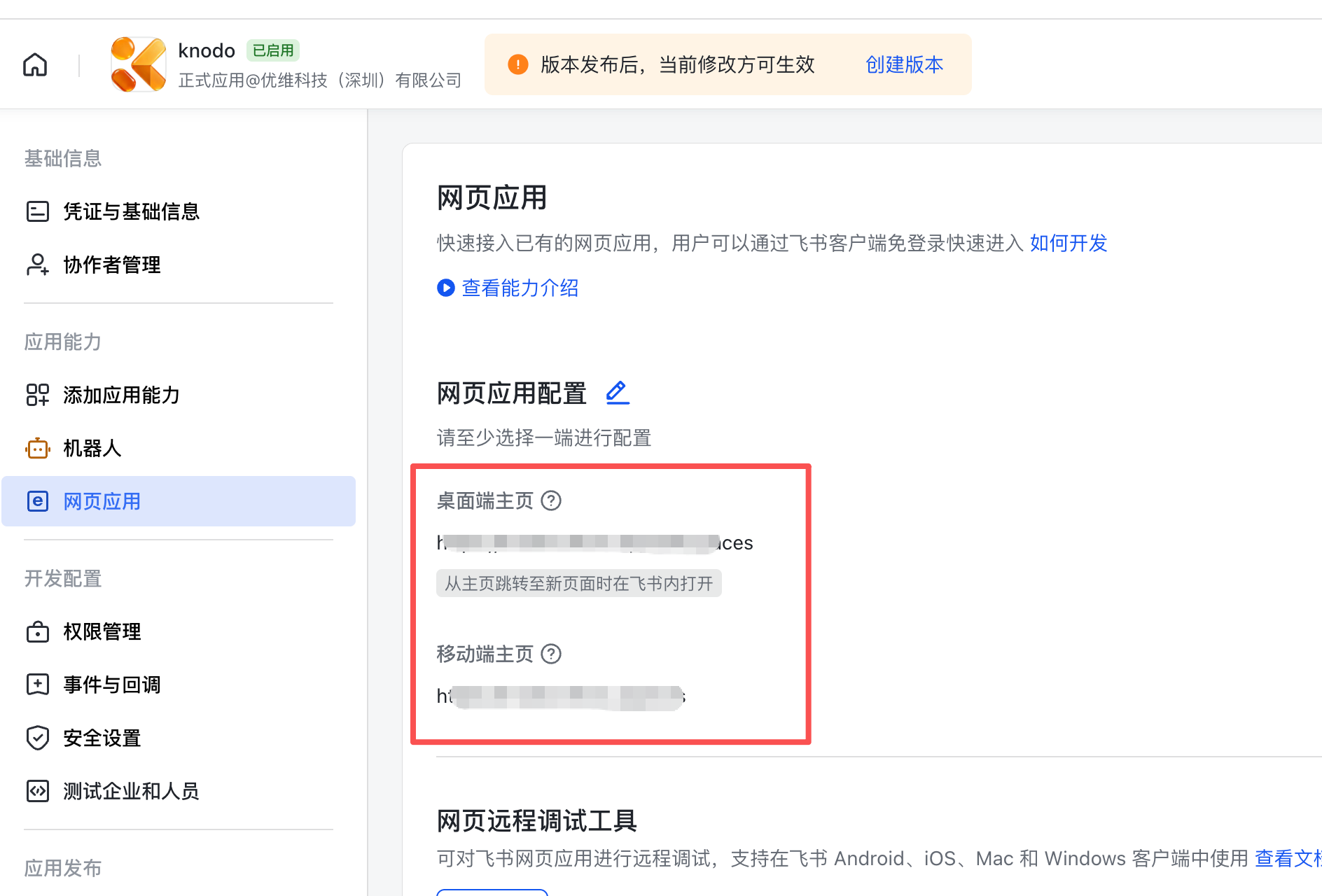This screenshot has height=896, width=1322.
Task: Expand the 应用发布 section
Action: click(62, 868)
